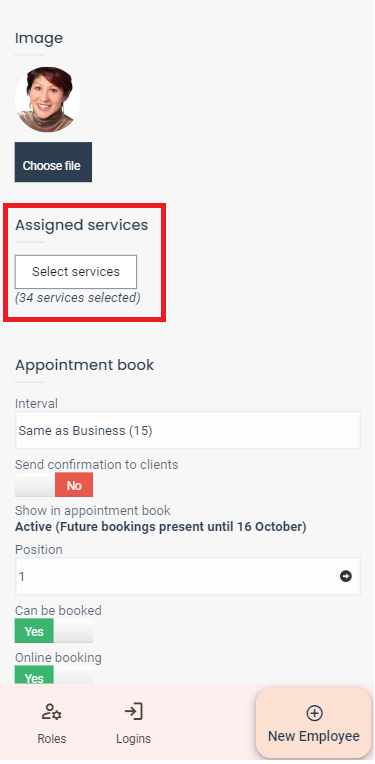Image resolution: width=375 pixels, height=764 pixels.
Task: Select the Roles tab label
Action: 52,738
